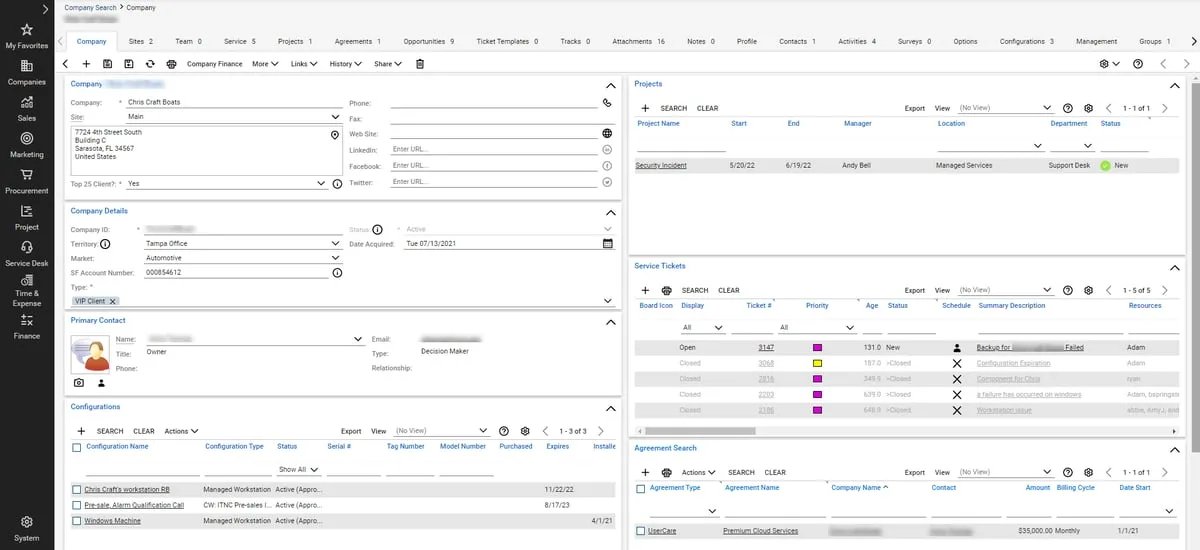1200x550 pixels.
Task: Click the green New status indicator for Security Incident
Action: pos(1105,165)
